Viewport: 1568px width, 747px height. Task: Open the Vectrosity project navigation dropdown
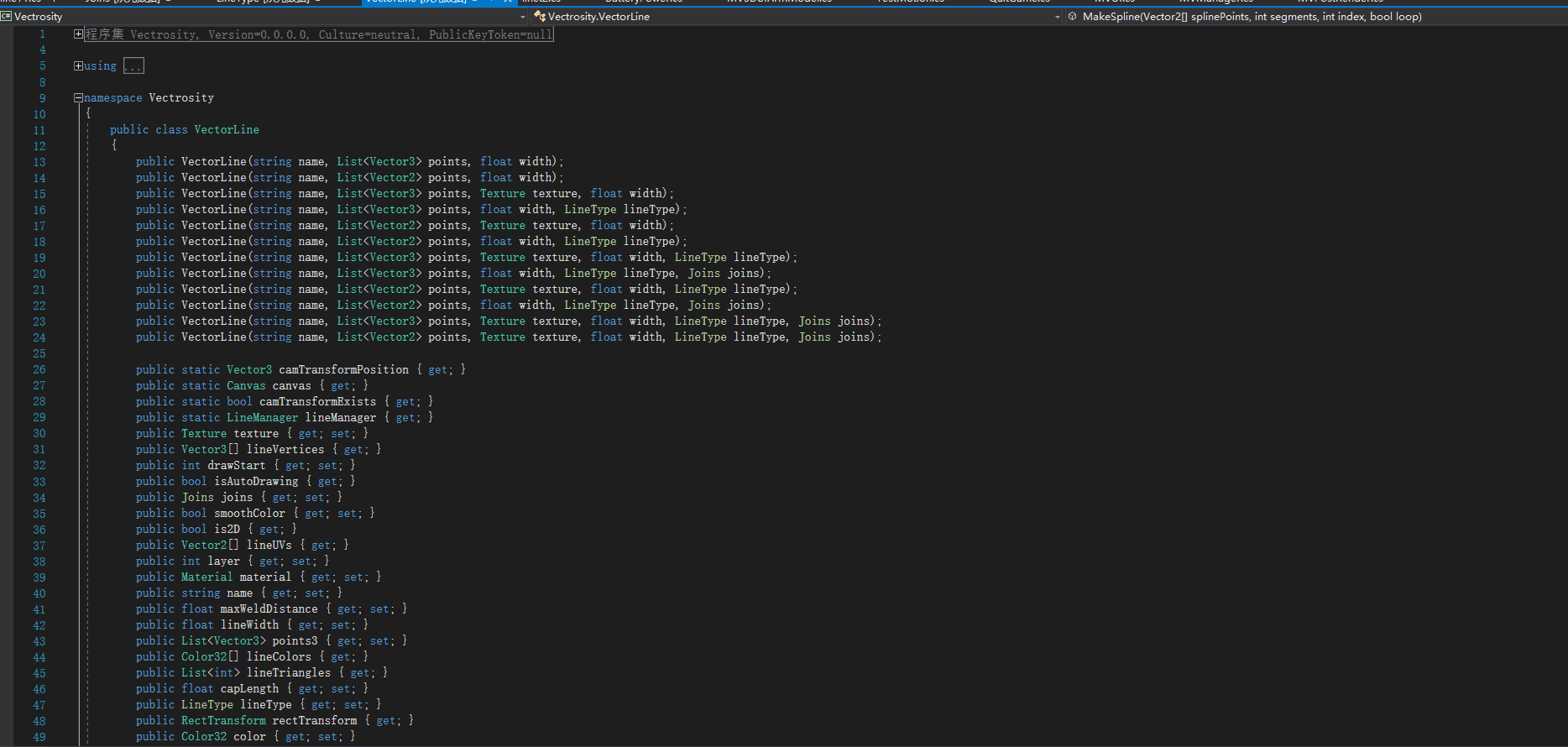coord(264,16)
